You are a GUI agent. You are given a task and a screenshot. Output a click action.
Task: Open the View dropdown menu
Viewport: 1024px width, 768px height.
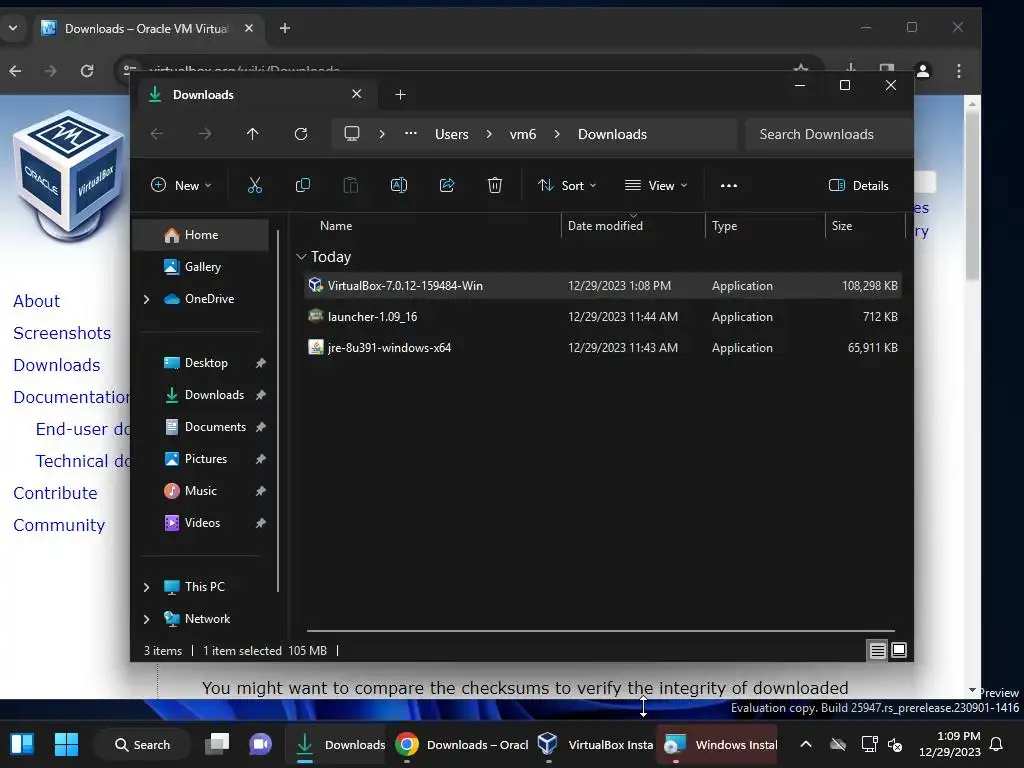point(656,185)
